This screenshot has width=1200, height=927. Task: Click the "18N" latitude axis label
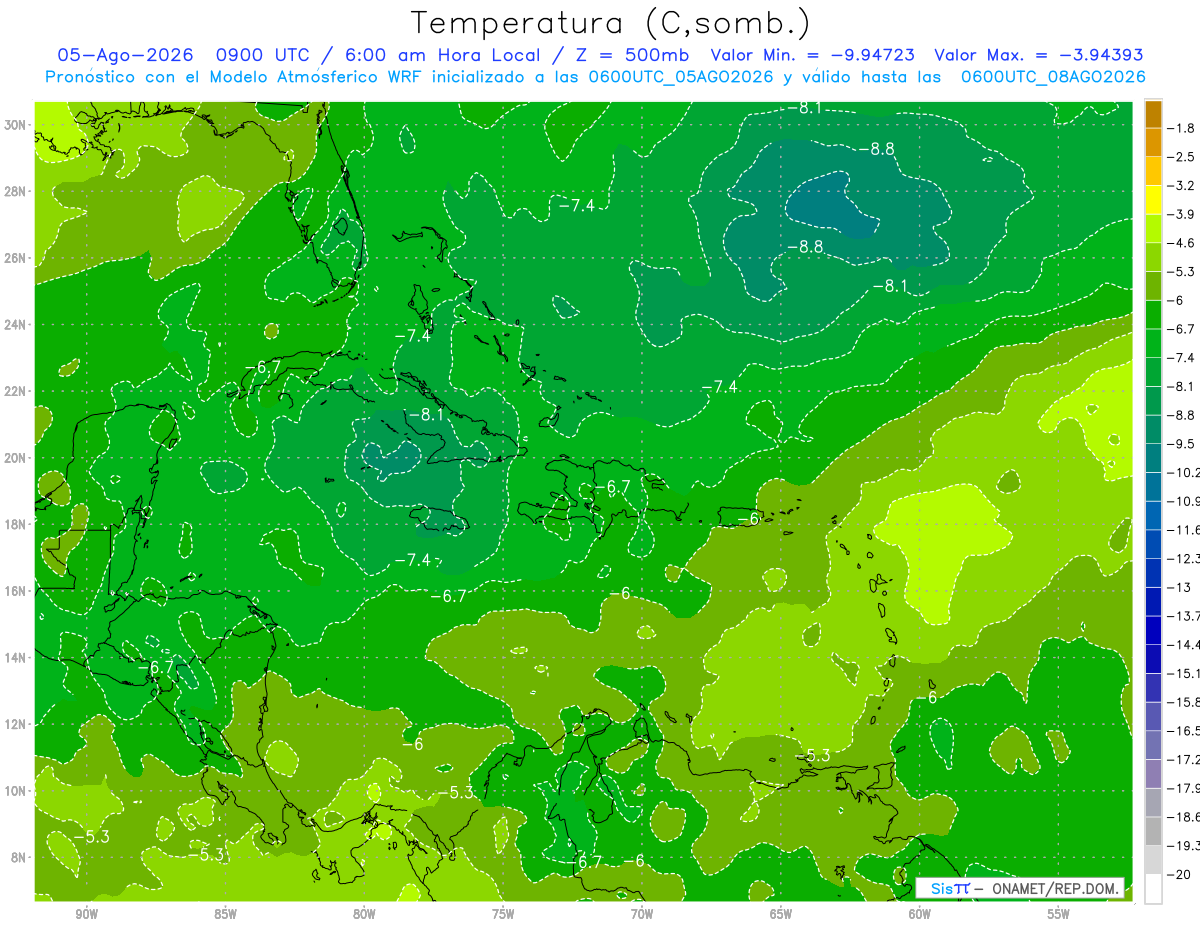tap(17, 524)
